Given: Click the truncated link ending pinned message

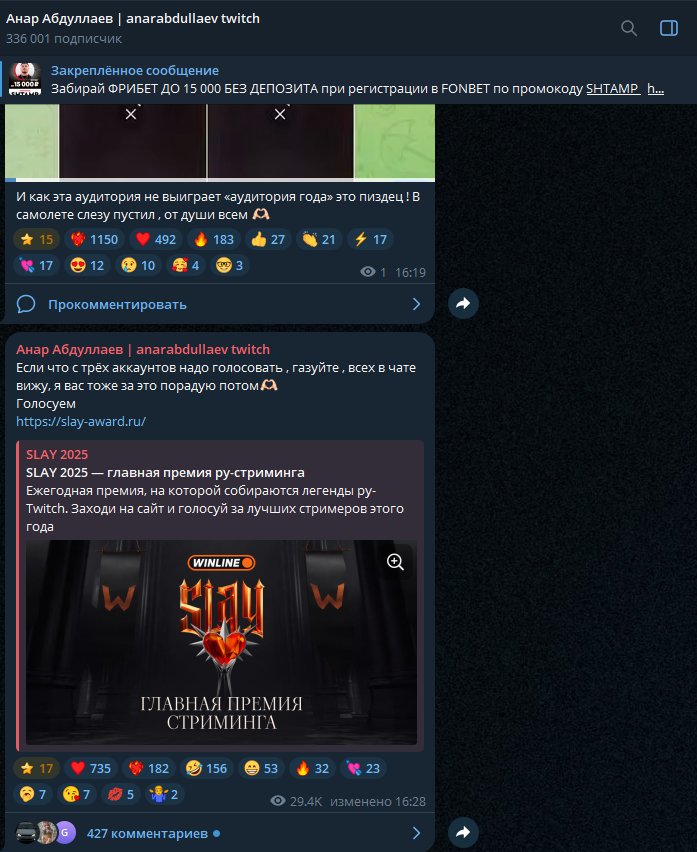Looking at the screenshot, I should click(x=656, y=89).
